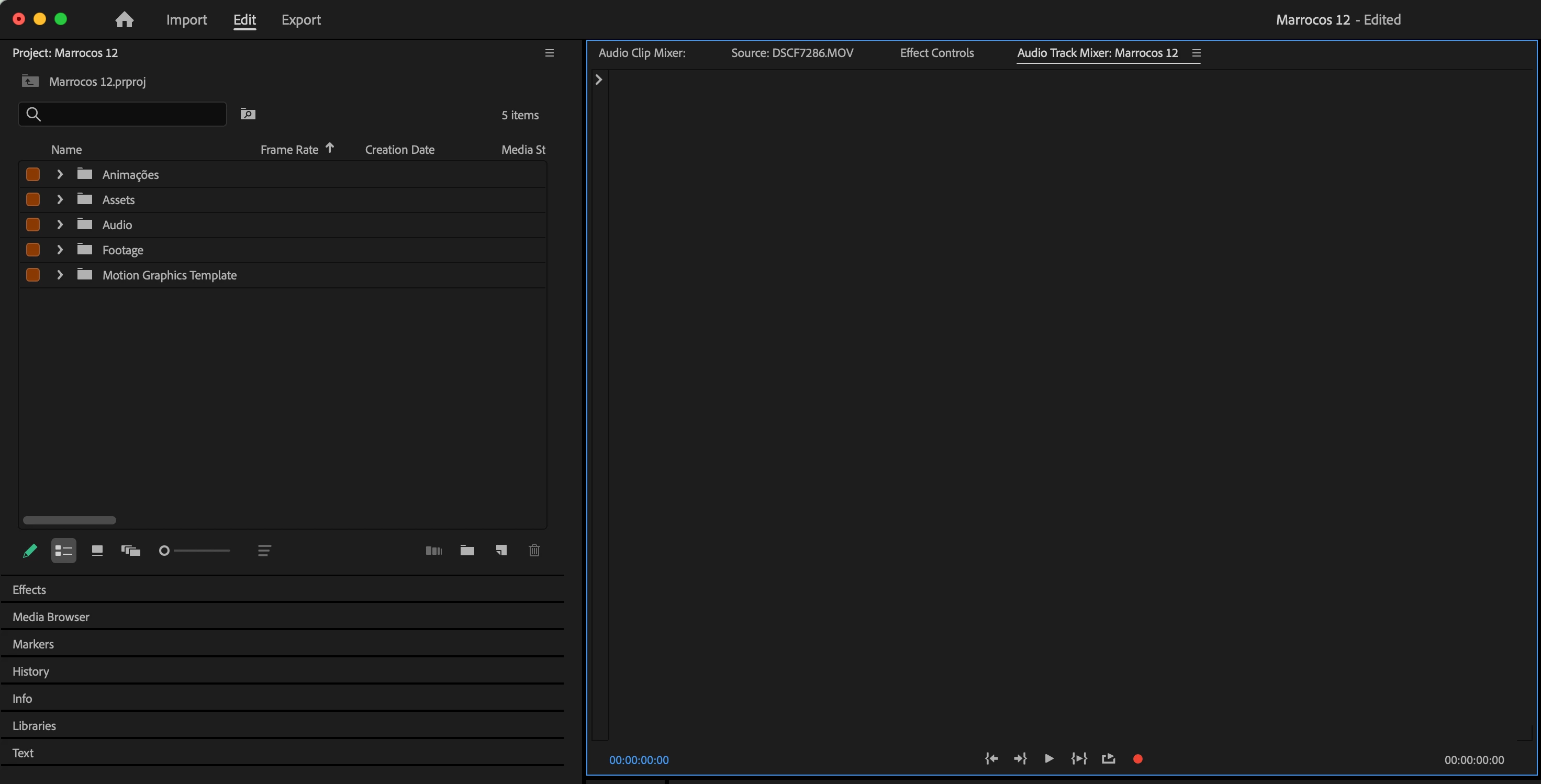1541x784 pixels.
Task: Click the Play button in the mixer
Action: [1048, 758]
